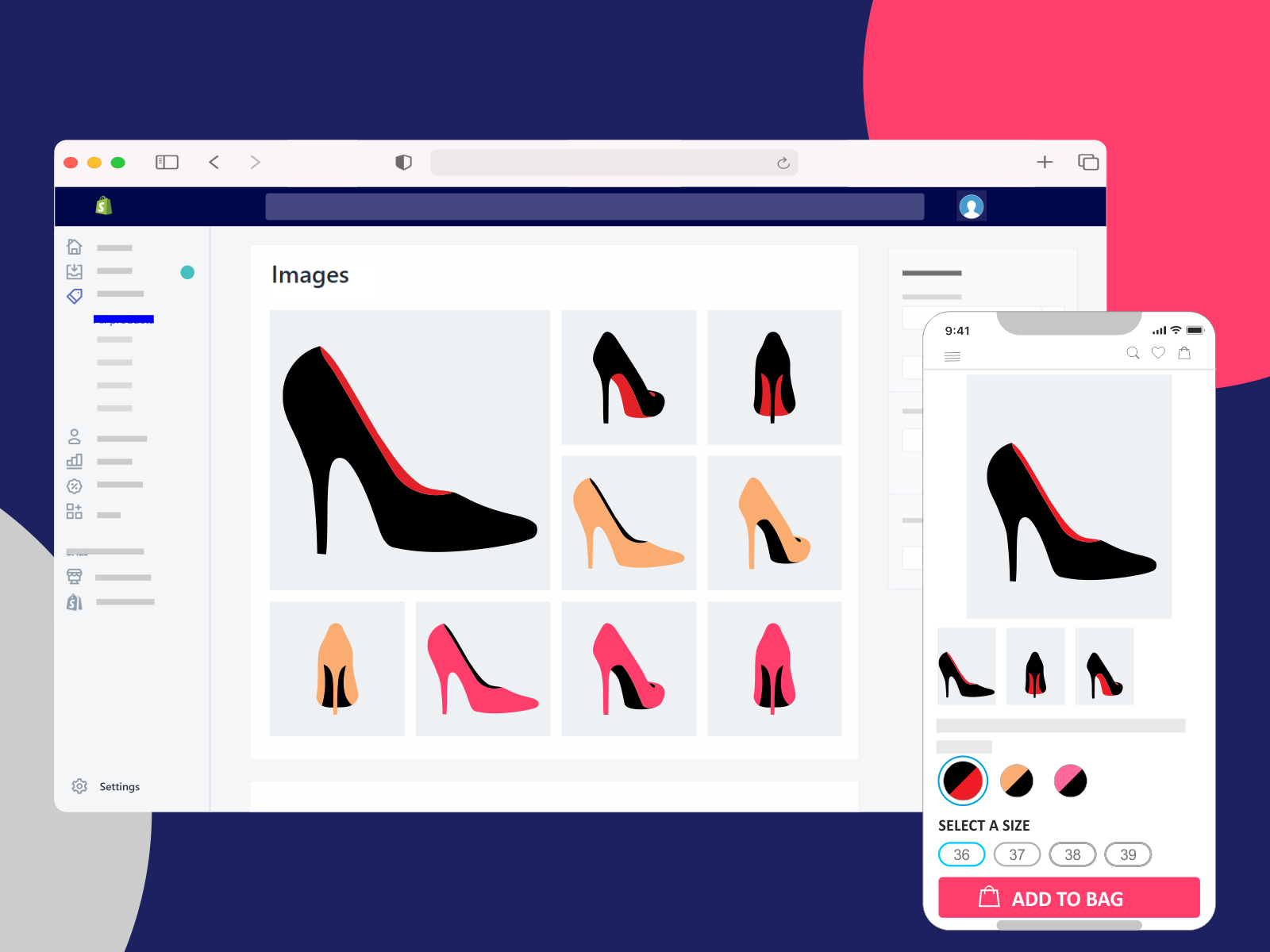Click the browser back arrow
Viewport: 1270px width, 952px height.
[x=214, y=163]
